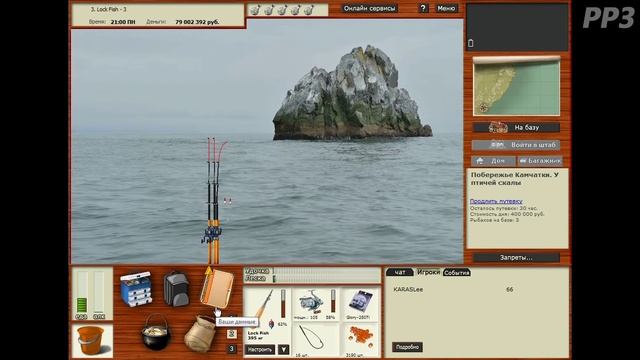Select the fishing line package slot
The image size is (640, 360).
(x=360, y=304)
